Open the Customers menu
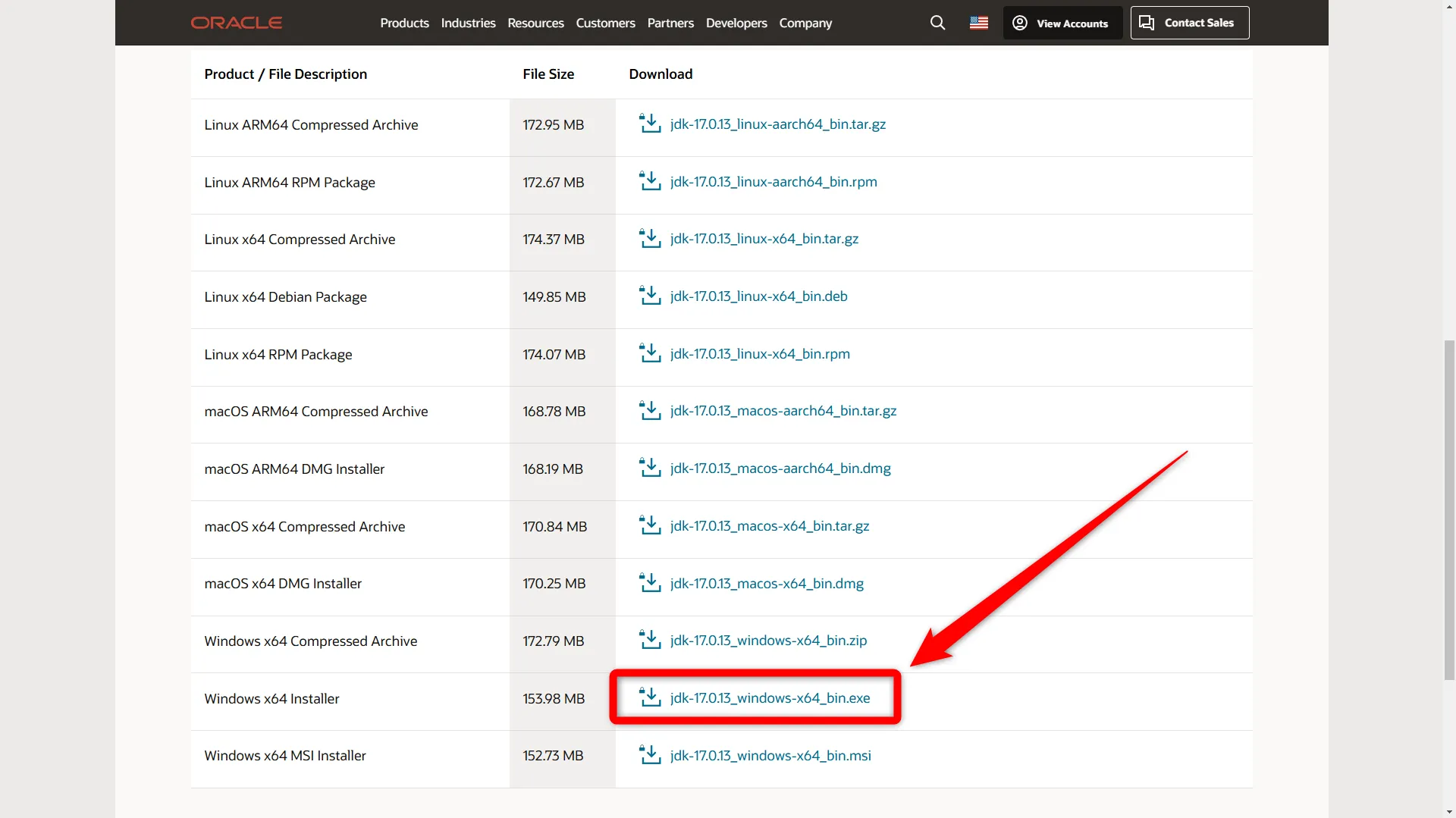This screenshot has height=818, width=1456. (605, 23)
